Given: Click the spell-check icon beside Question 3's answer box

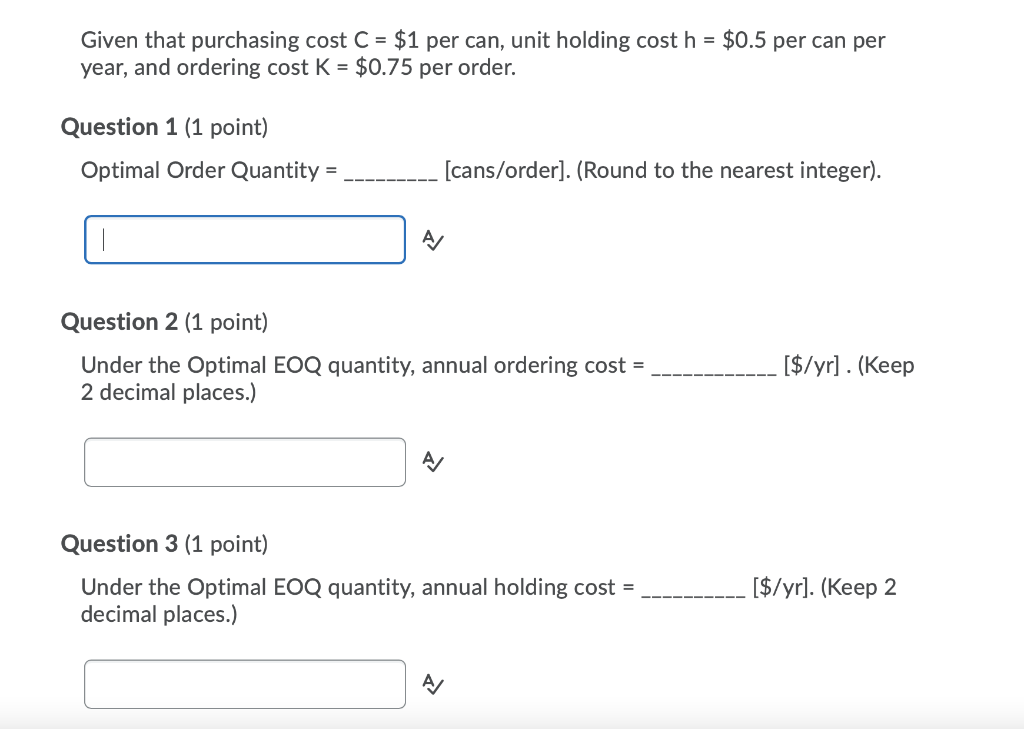Looking at the screenshot, I should [x=431, y=684].
